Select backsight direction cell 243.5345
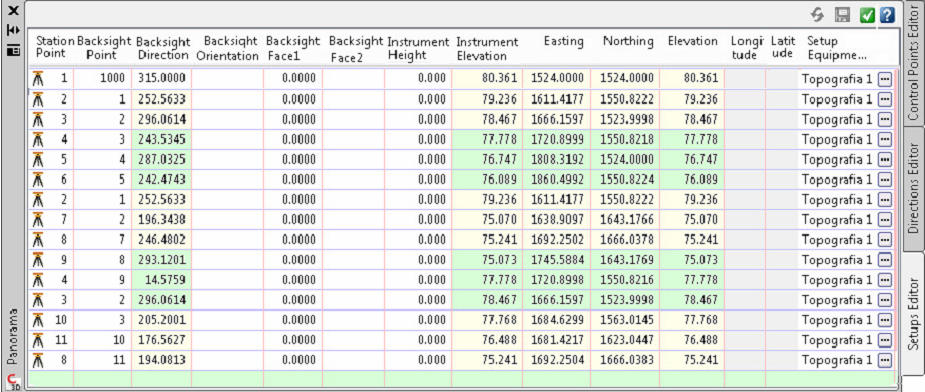The height and width of the screenshot is (392, 925). (x=162, y=139)
